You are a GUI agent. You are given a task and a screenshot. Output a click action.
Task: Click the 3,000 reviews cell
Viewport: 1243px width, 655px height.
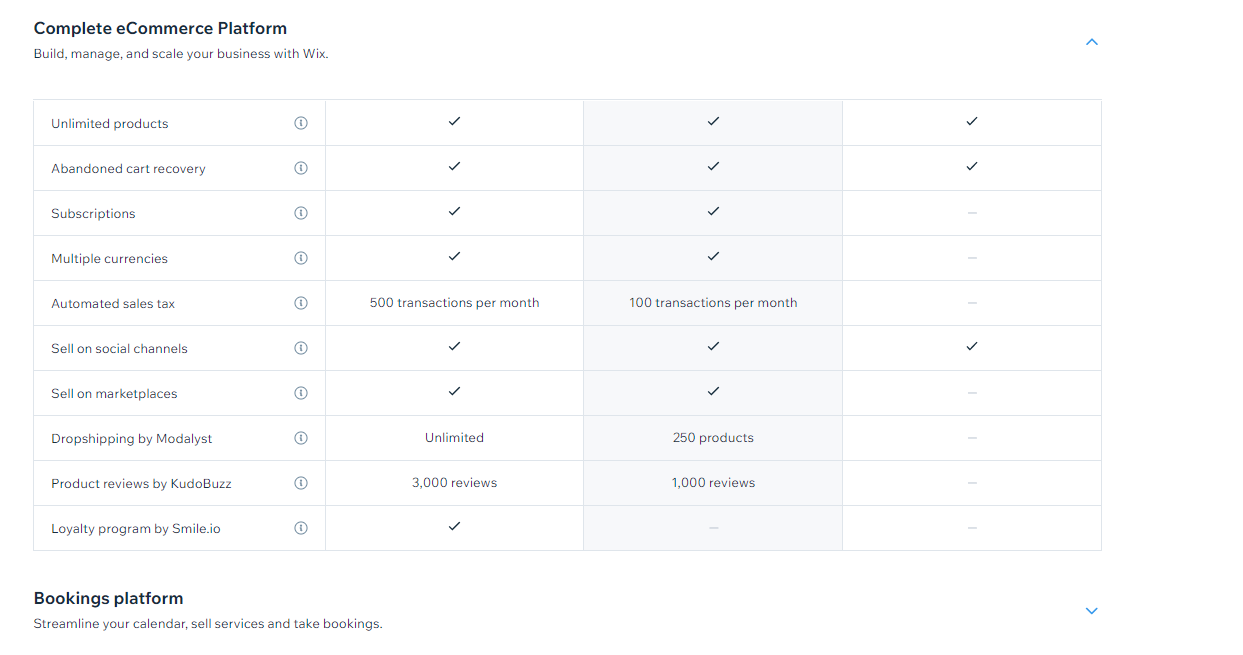tap(454, 483)
